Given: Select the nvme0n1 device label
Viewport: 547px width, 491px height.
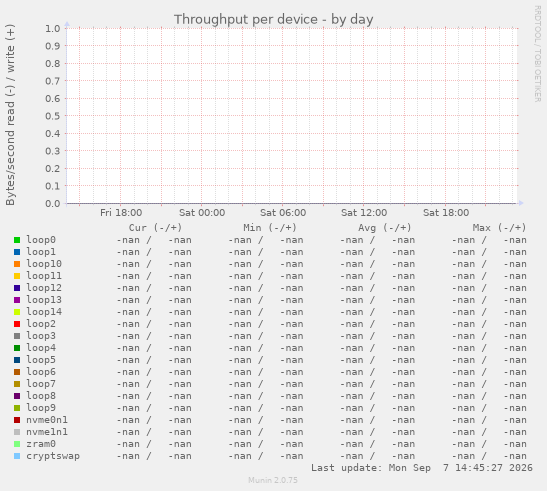Looking at the screenshot, I should pyautogui.click(x=47, y=420).
